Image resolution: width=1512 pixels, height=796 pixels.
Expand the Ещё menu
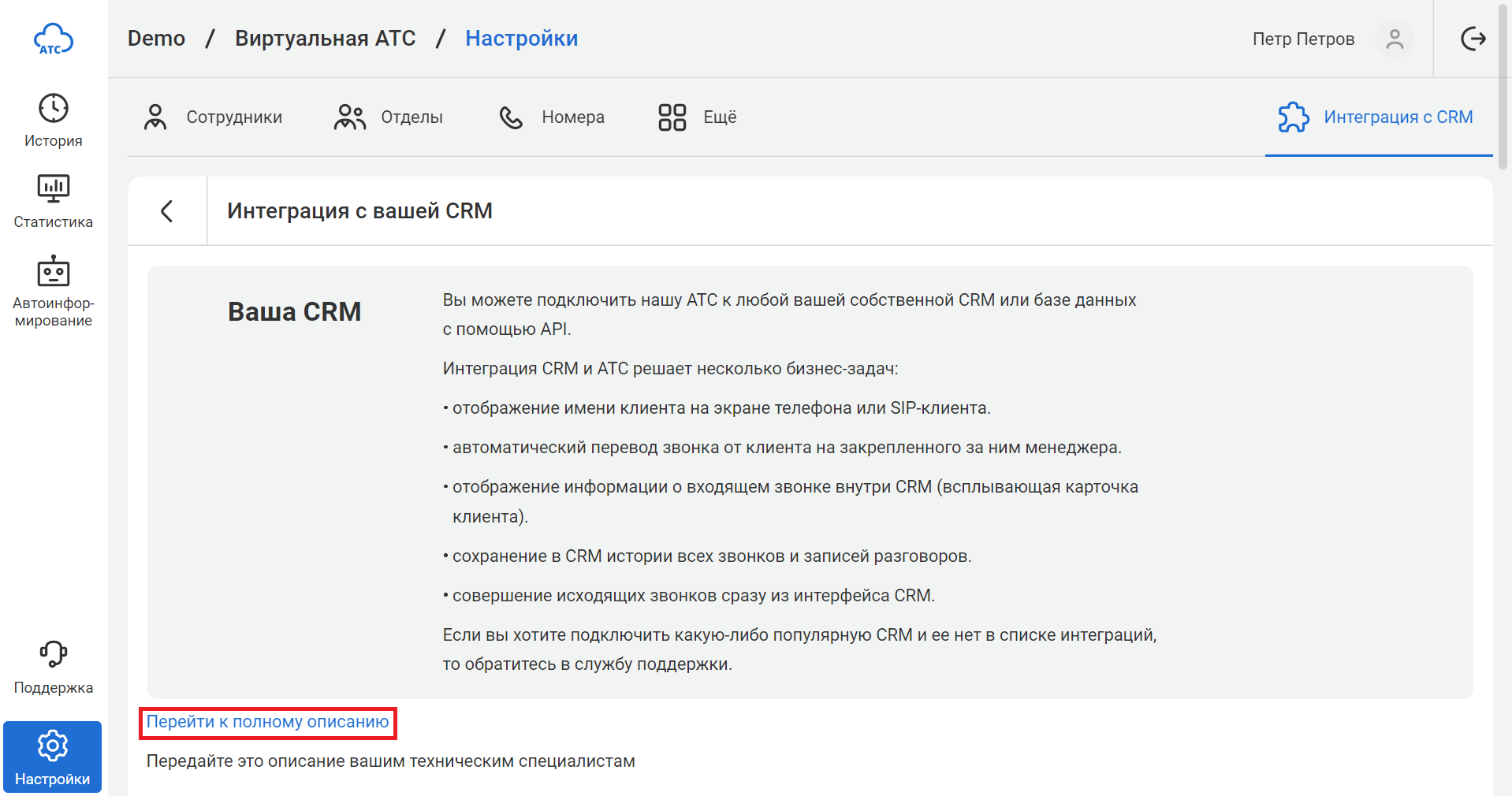pyautogui.click(x=698, y=117)
